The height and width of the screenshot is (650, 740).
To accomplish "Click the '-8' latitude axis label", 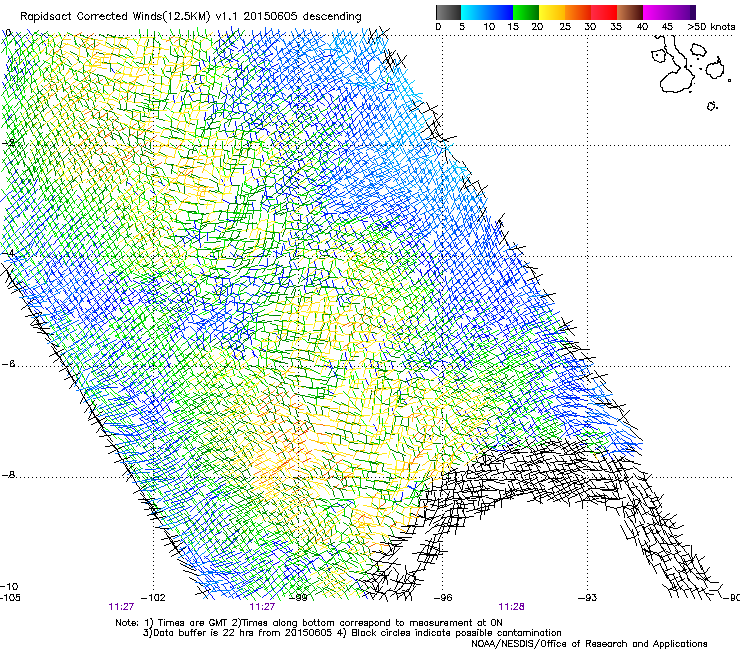I will pos(8,474).
